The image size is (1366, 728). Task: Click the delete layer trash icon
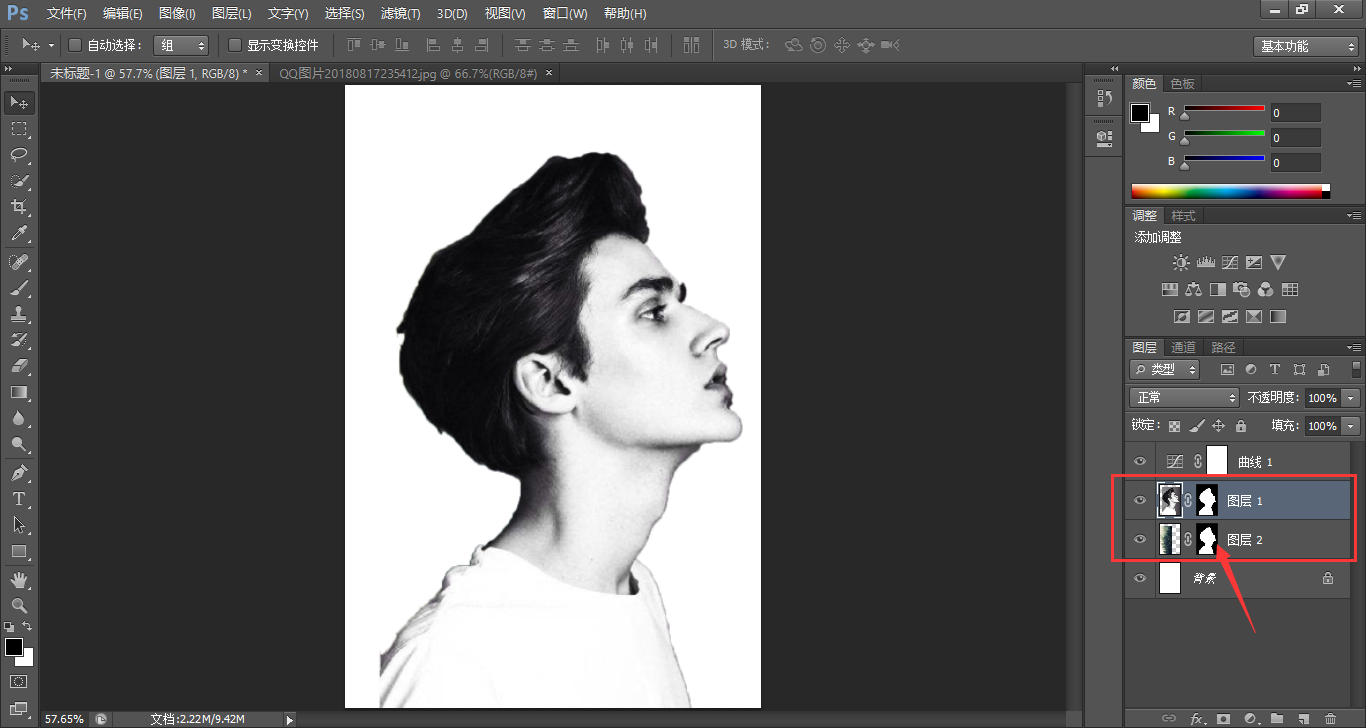pos(1329,718)
